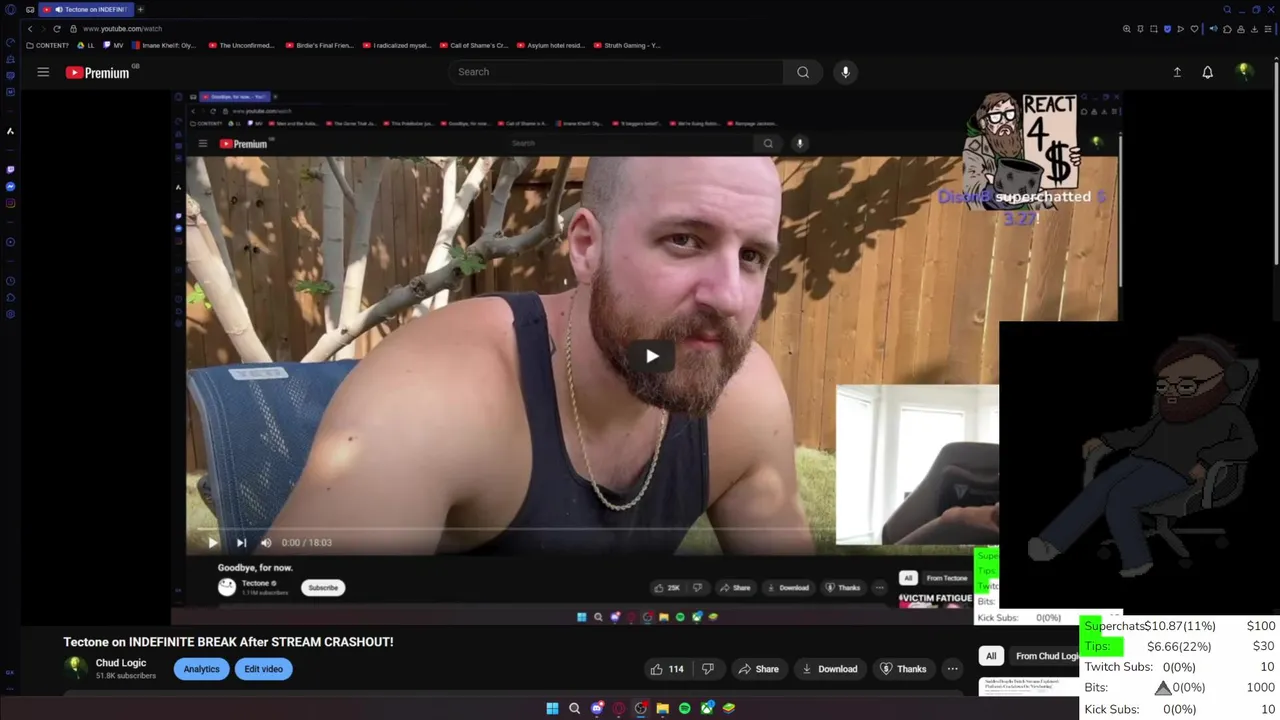The image size is (1280, 720).
Task: Open the browser easy setup menu icon
Action: coord(1266,29)
